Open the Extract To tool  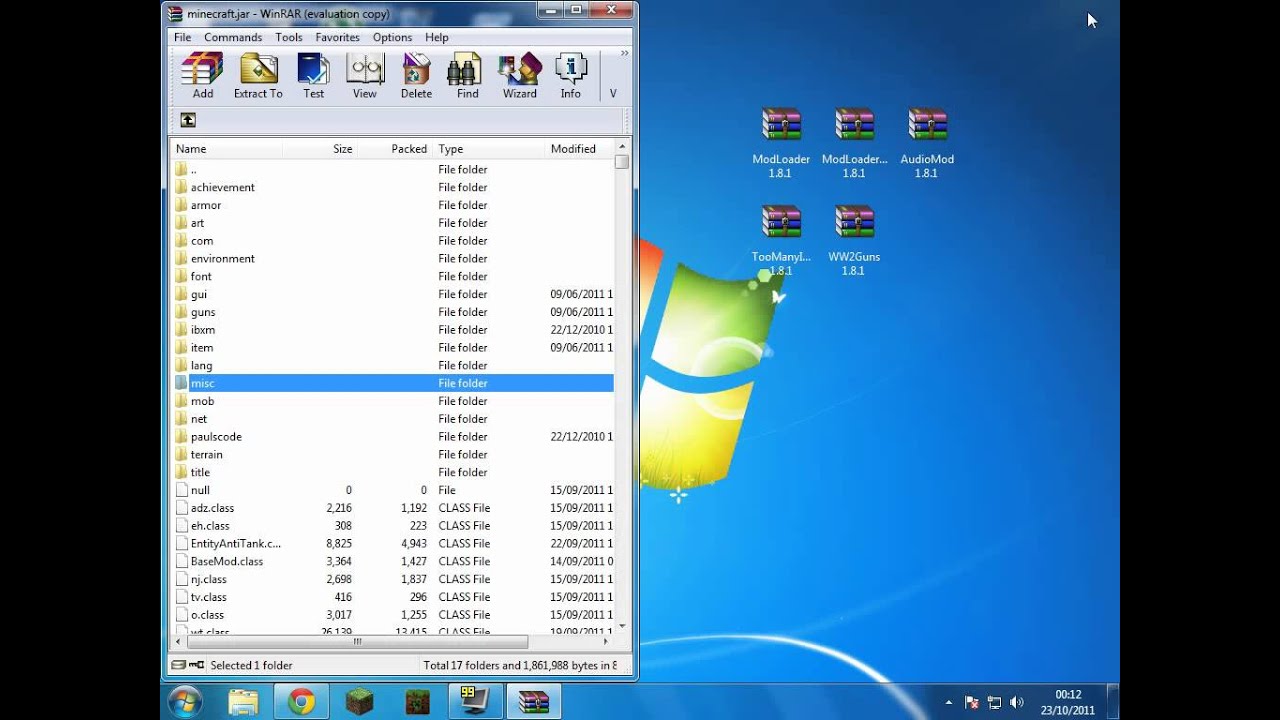(258, 76)
